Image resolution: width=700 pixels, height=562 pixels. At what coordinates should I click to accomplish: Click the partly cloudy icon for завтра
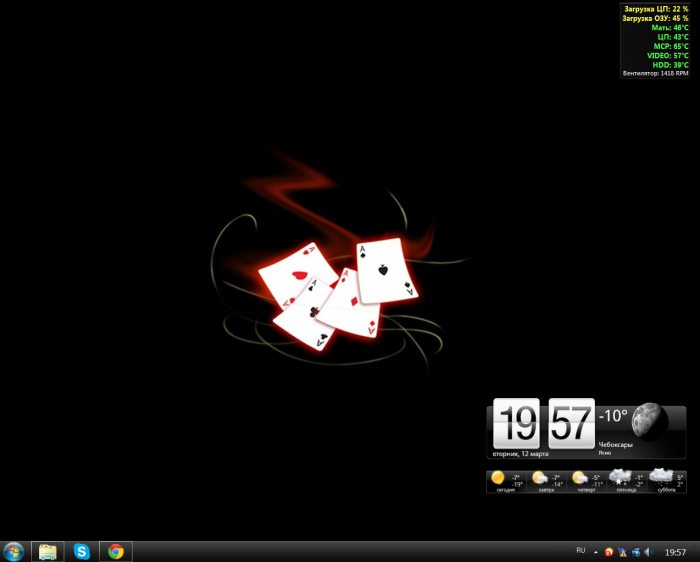[540, 478]
